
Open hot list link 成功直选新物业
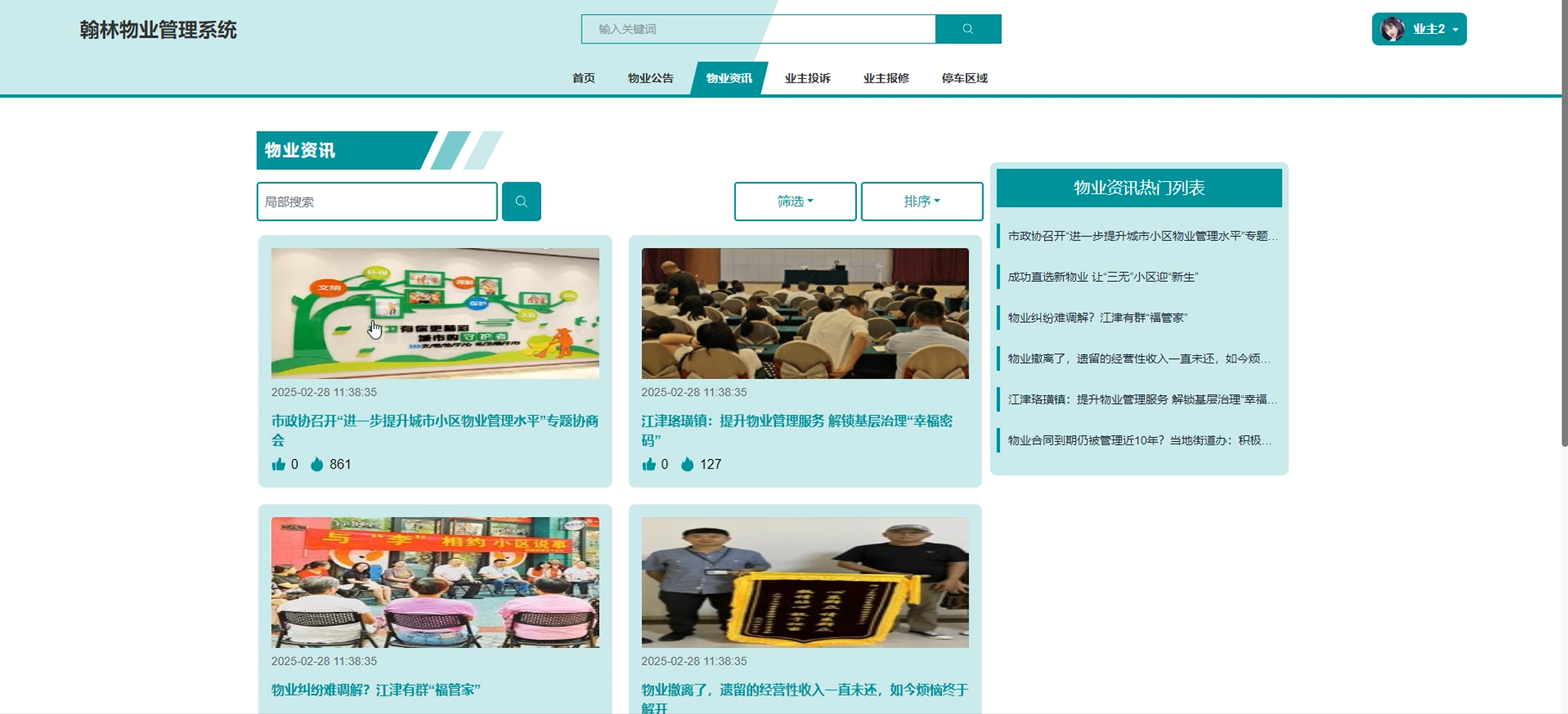pos(1102,277)
